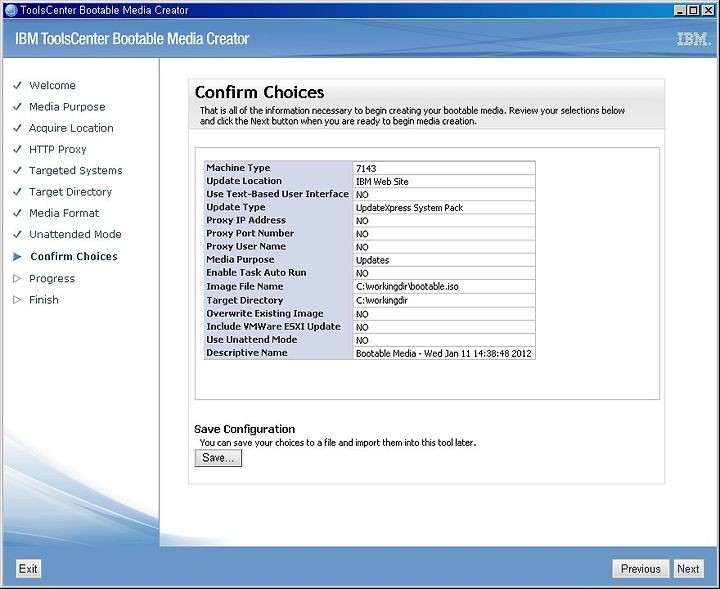Click the hollow arrow beside Finish
The width and height of the screenshot is (720, 589).
pos(17,300)
